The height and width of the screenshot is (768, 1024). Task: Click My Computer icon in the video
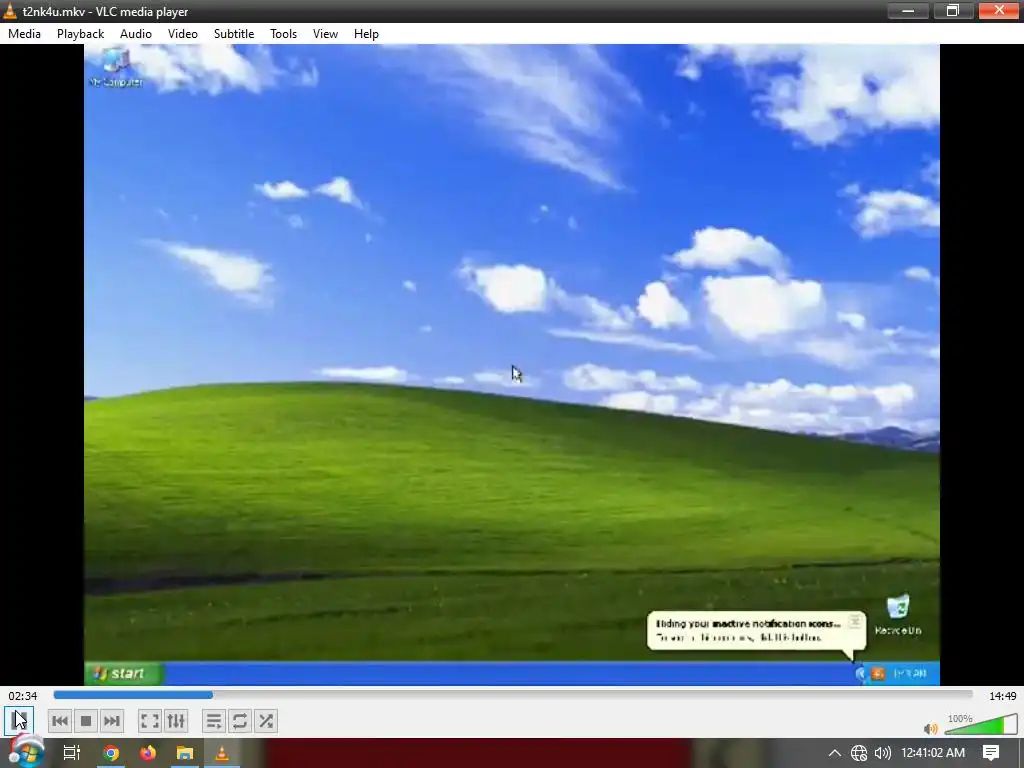[116, 68]
